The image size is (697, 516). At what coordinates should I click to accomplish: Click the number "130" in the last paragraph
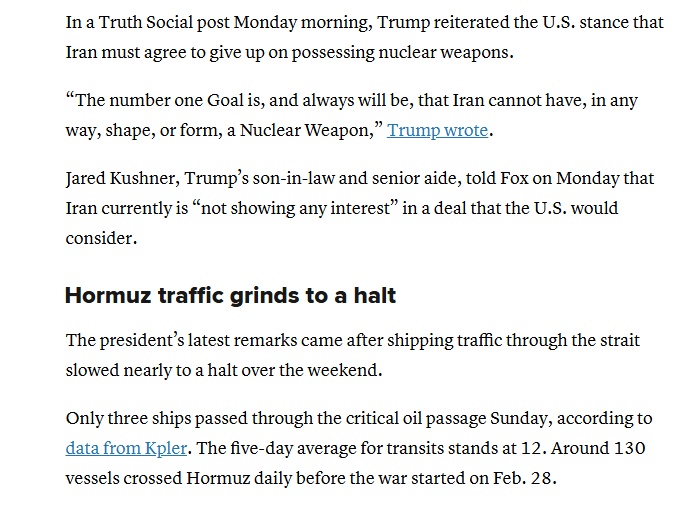pyautogui.click(x=629, y=448)
